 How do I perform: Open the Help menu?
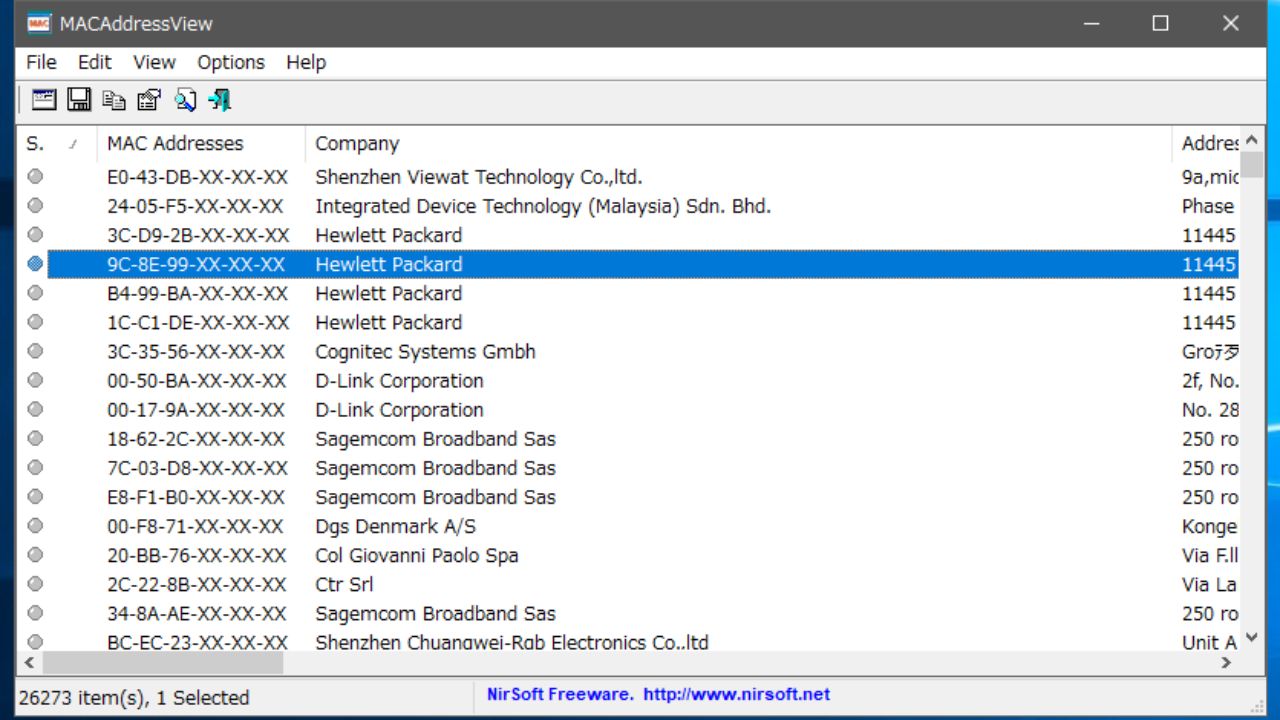[306, 62]
